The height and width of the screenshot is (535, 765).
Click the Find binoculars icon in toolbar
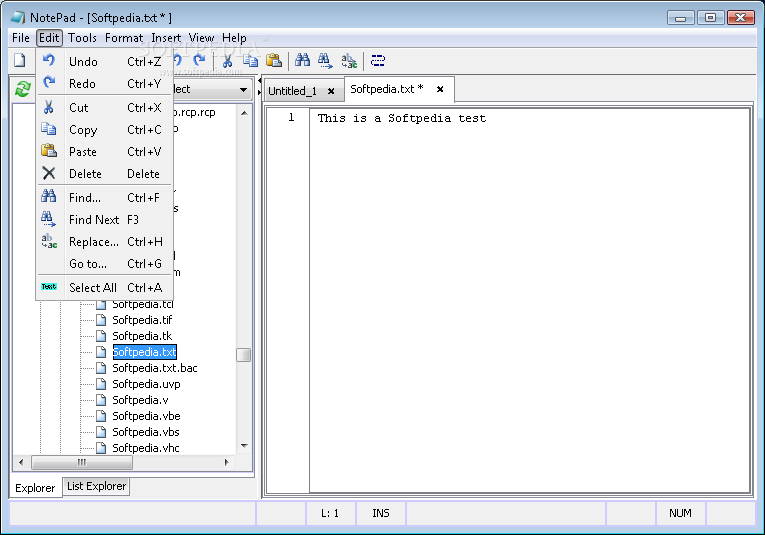302,60
